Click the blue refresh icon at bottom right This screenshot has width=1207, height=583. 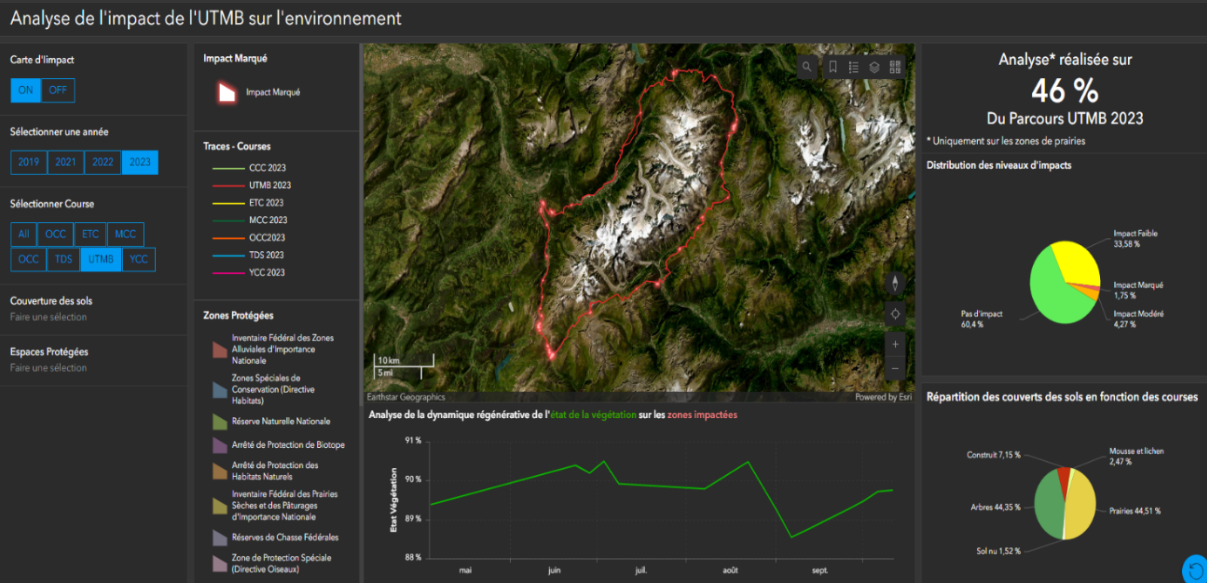coord(1195,569)
